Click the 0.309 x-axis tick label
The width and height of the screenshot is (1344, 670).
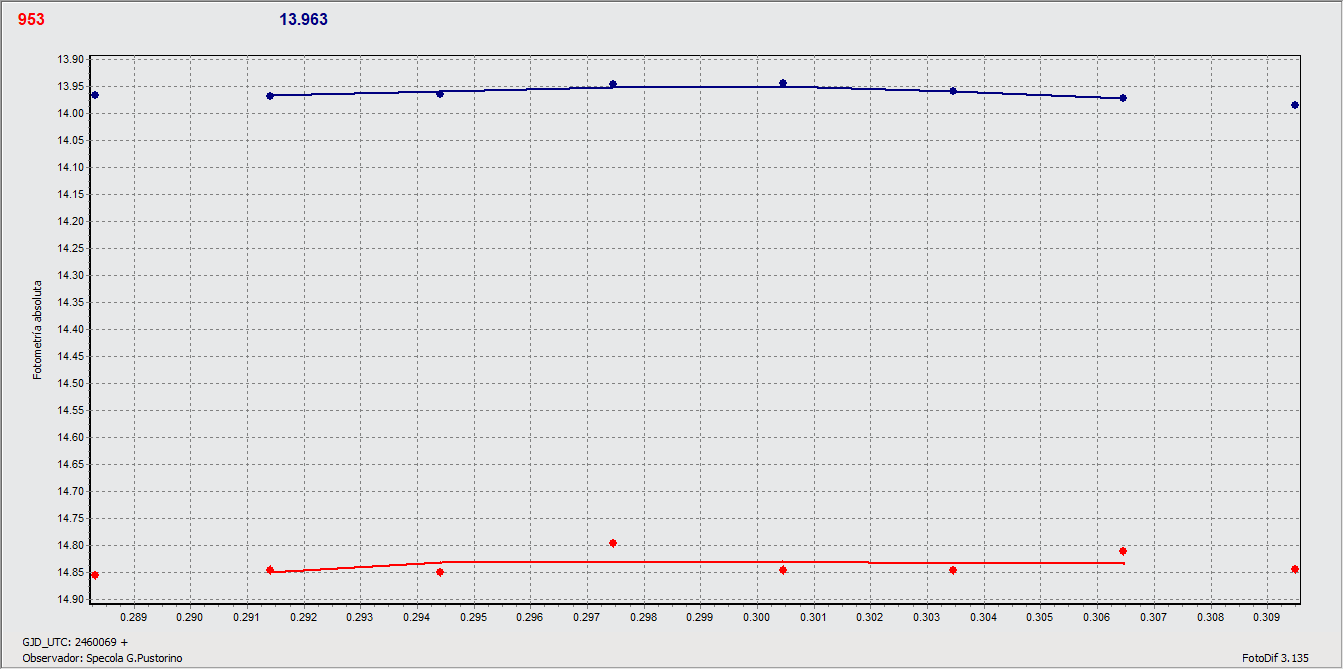coord(1267,618)
